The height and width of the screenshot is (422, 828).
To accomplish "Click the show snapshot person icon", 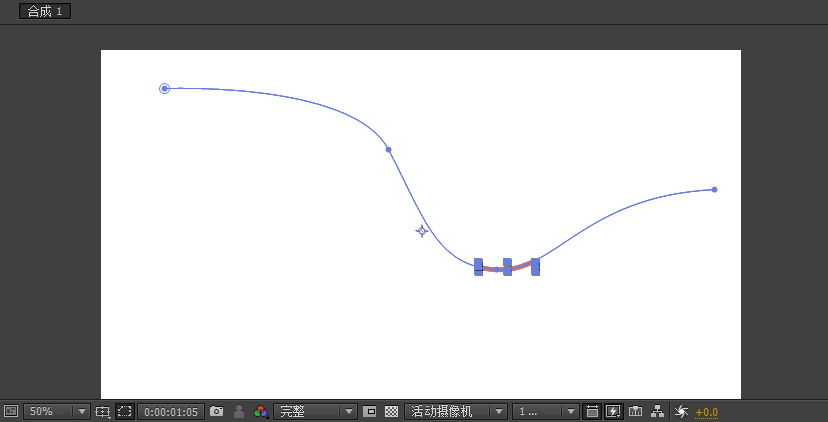I will [239, 411].
